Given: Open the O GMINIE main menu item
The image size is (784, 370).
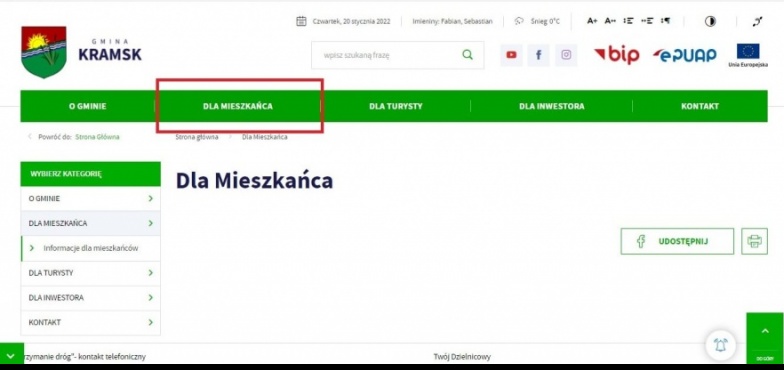Looking at the screenshot, I should click(88, 106).
